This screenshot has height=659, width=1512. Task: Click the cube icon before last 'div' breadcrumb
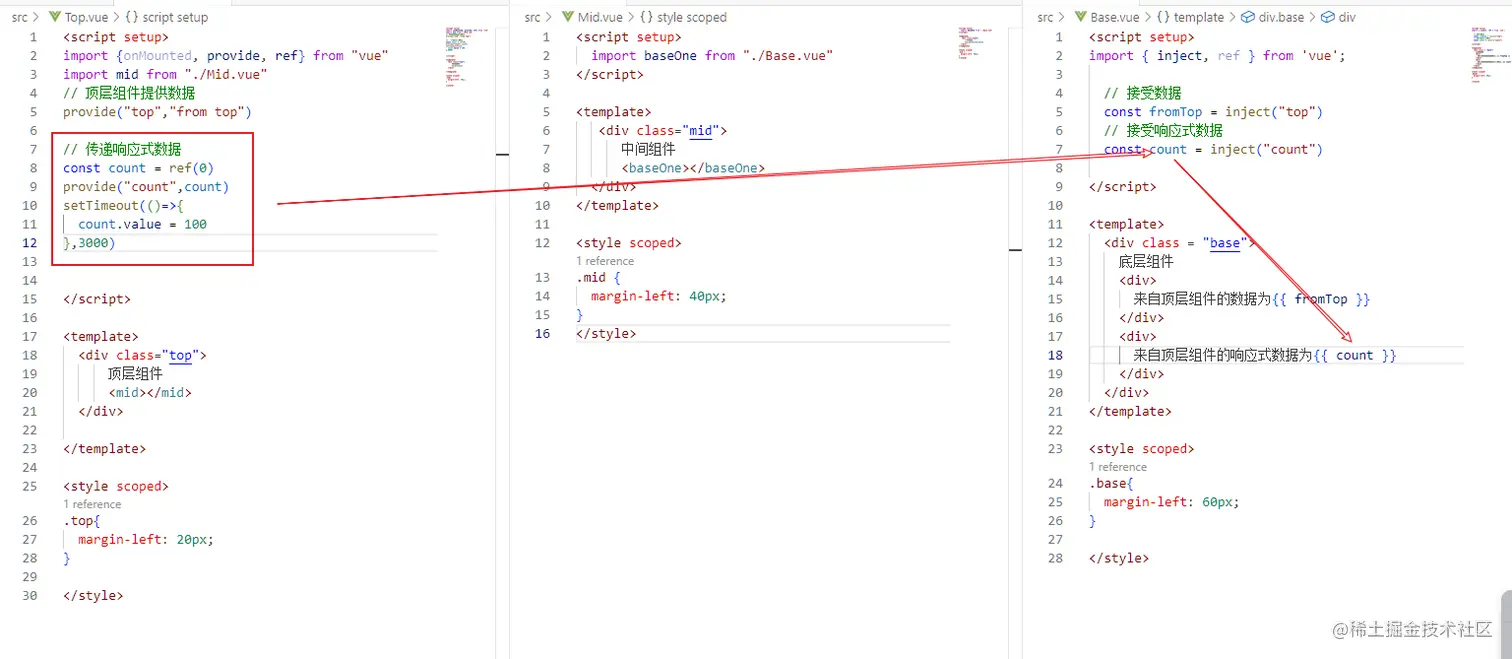1328,17
